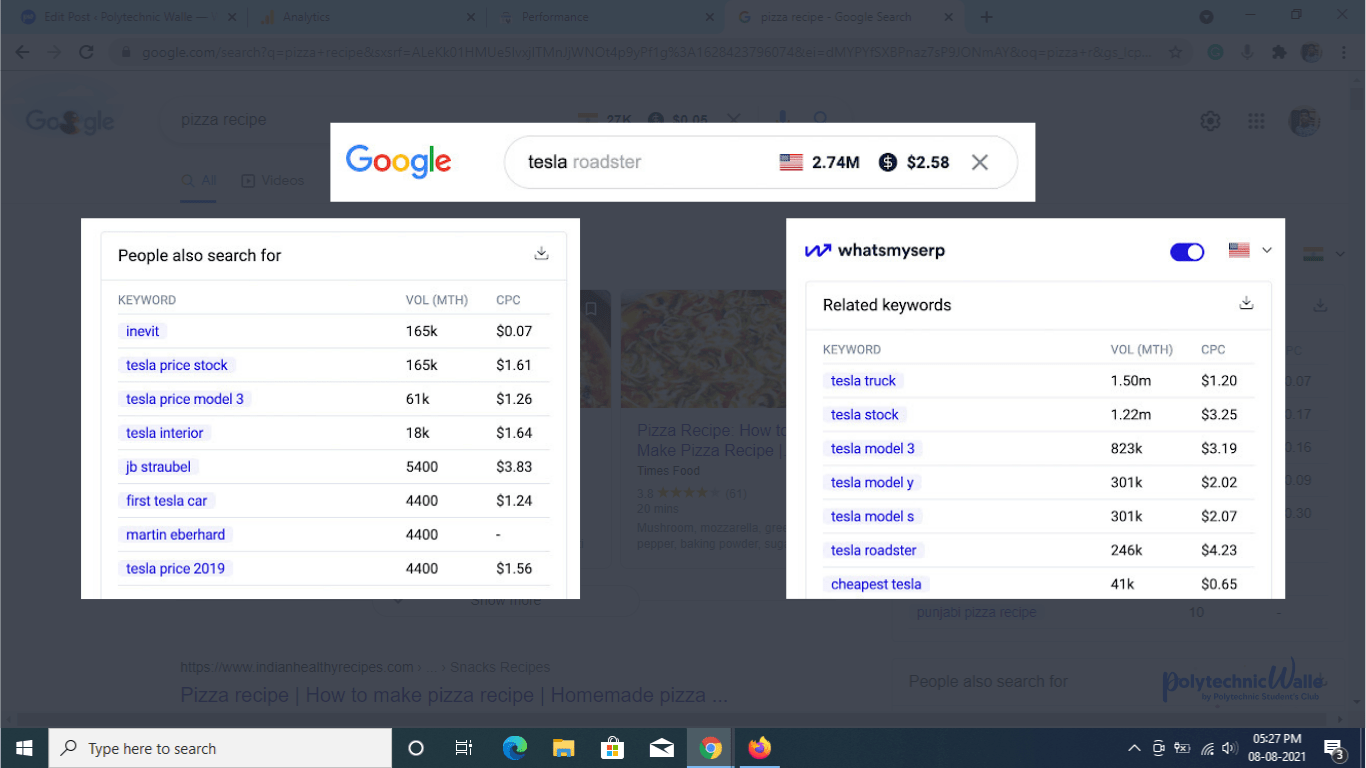Bookmark this page with the star
This screenshot has height=768, width=1366.
[x=1175, y=53]
